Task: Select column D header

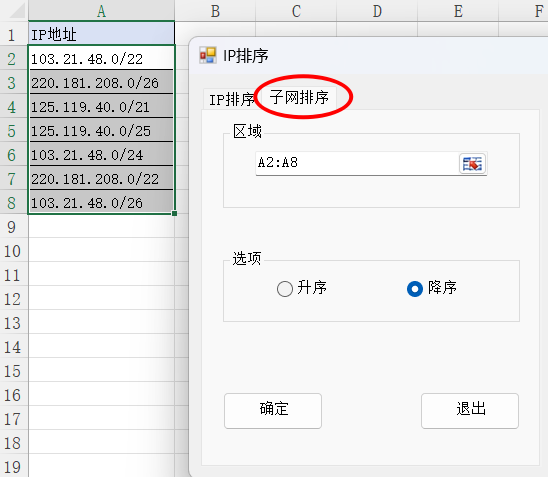Action: coord(377,10)
